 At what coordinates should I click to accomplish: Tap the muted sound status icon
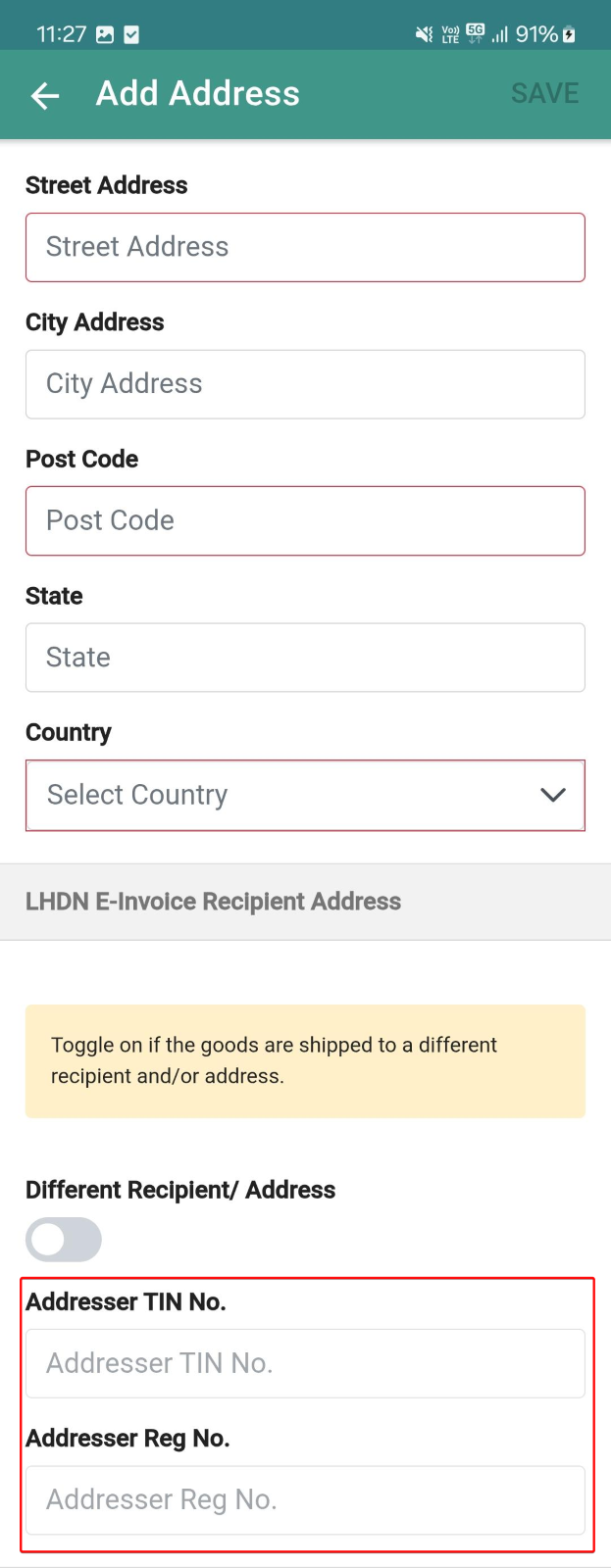click(425, 35)
